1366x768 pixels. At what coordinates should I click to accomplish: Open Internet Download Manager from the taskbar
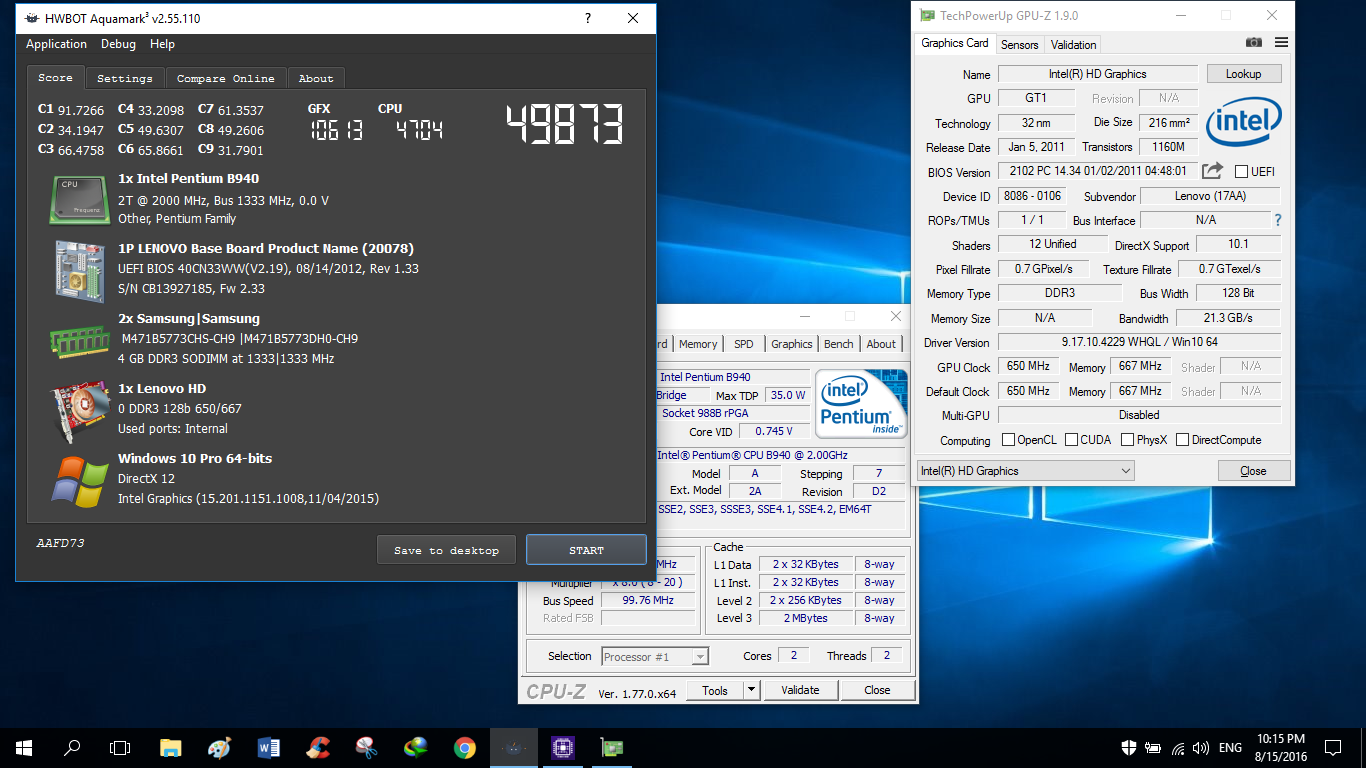[x=416, y=747]
